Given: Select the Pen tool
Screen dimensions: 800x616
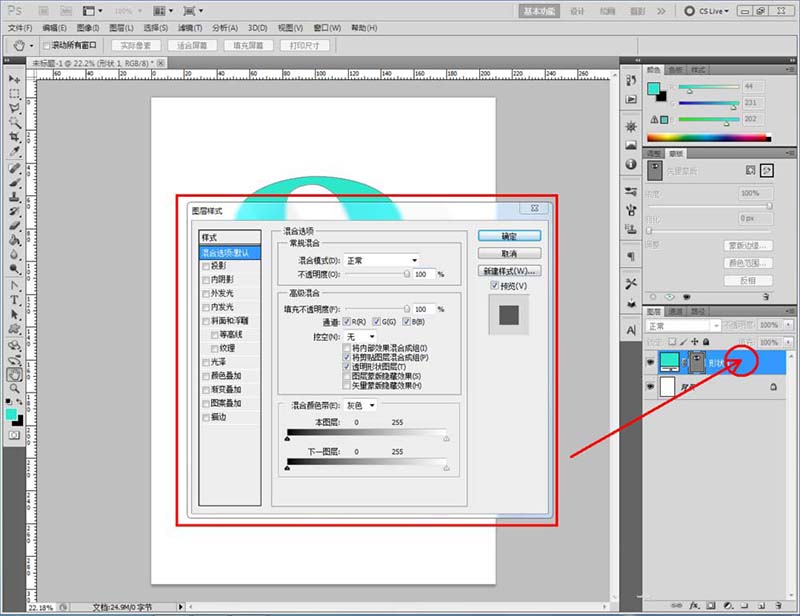Looking at the screenshot, I should click(14, 286).
